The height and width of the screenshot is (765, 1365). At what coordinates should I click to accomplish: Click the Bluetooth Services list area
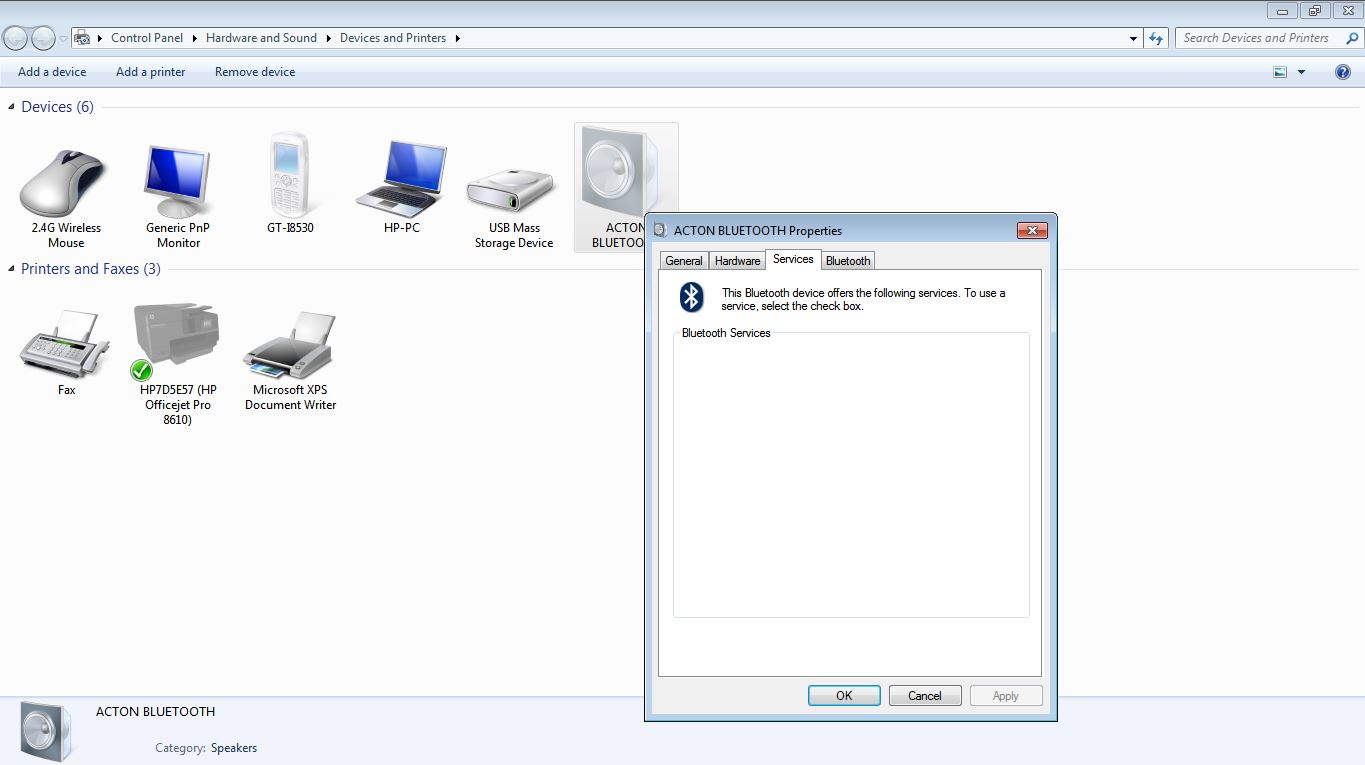(x=851, y=475)
